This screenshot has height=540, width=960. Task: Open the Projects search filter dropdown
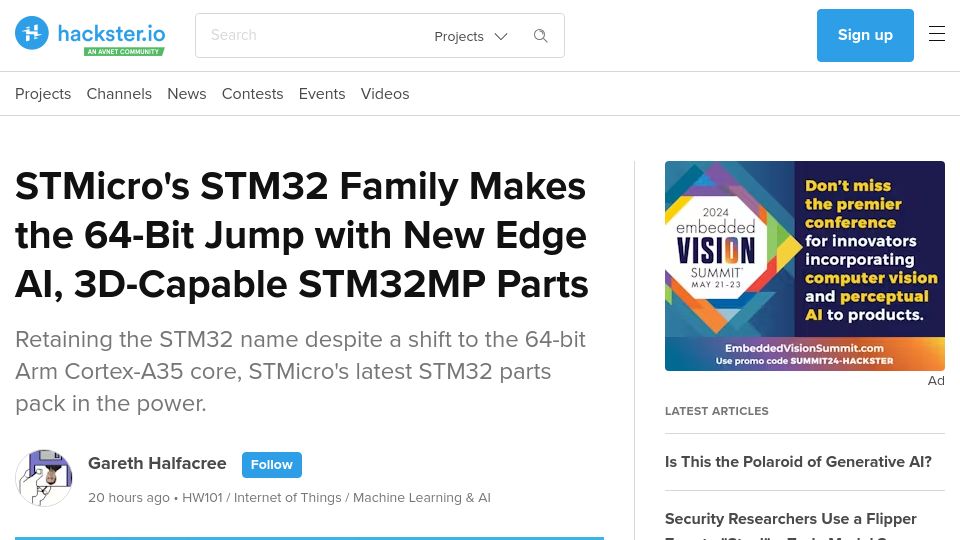pos(471,36)
